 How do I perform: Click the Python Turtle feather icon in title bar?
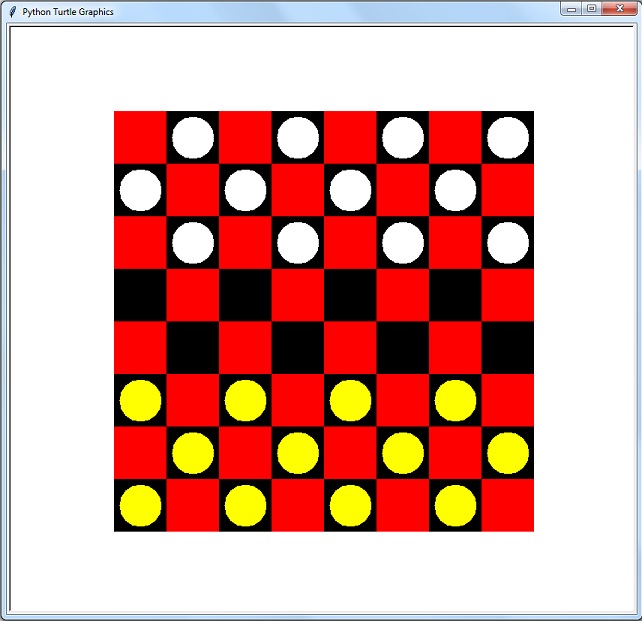coord(13,12)
